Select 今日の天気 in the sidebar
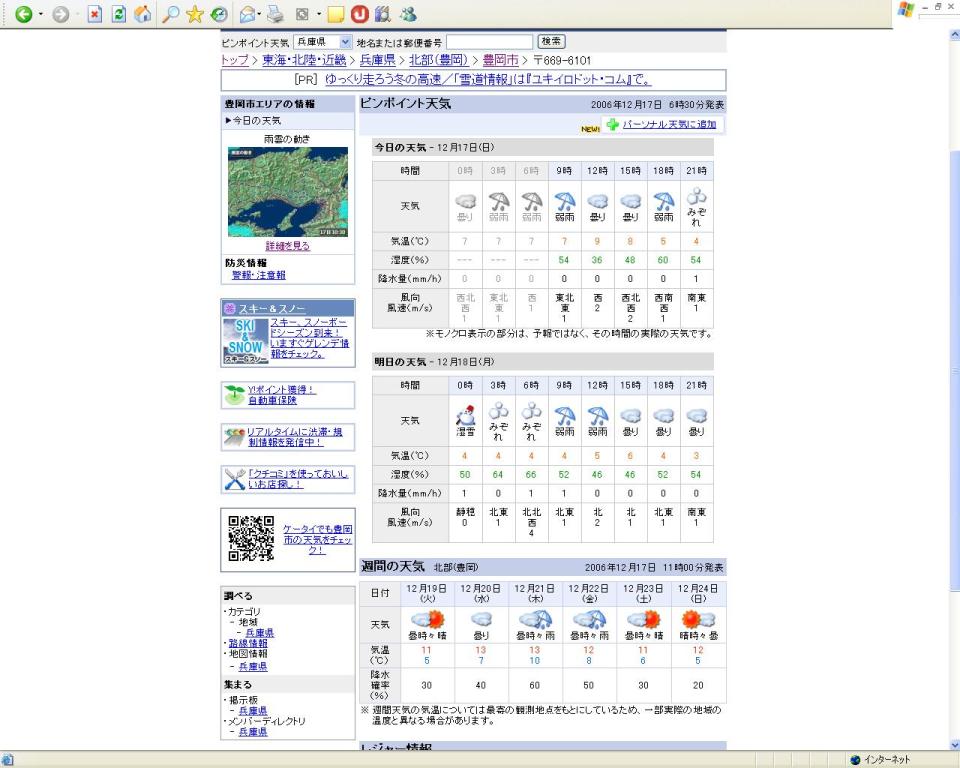Viewport: 960px width, 768px height. click(x=257, y=121)
